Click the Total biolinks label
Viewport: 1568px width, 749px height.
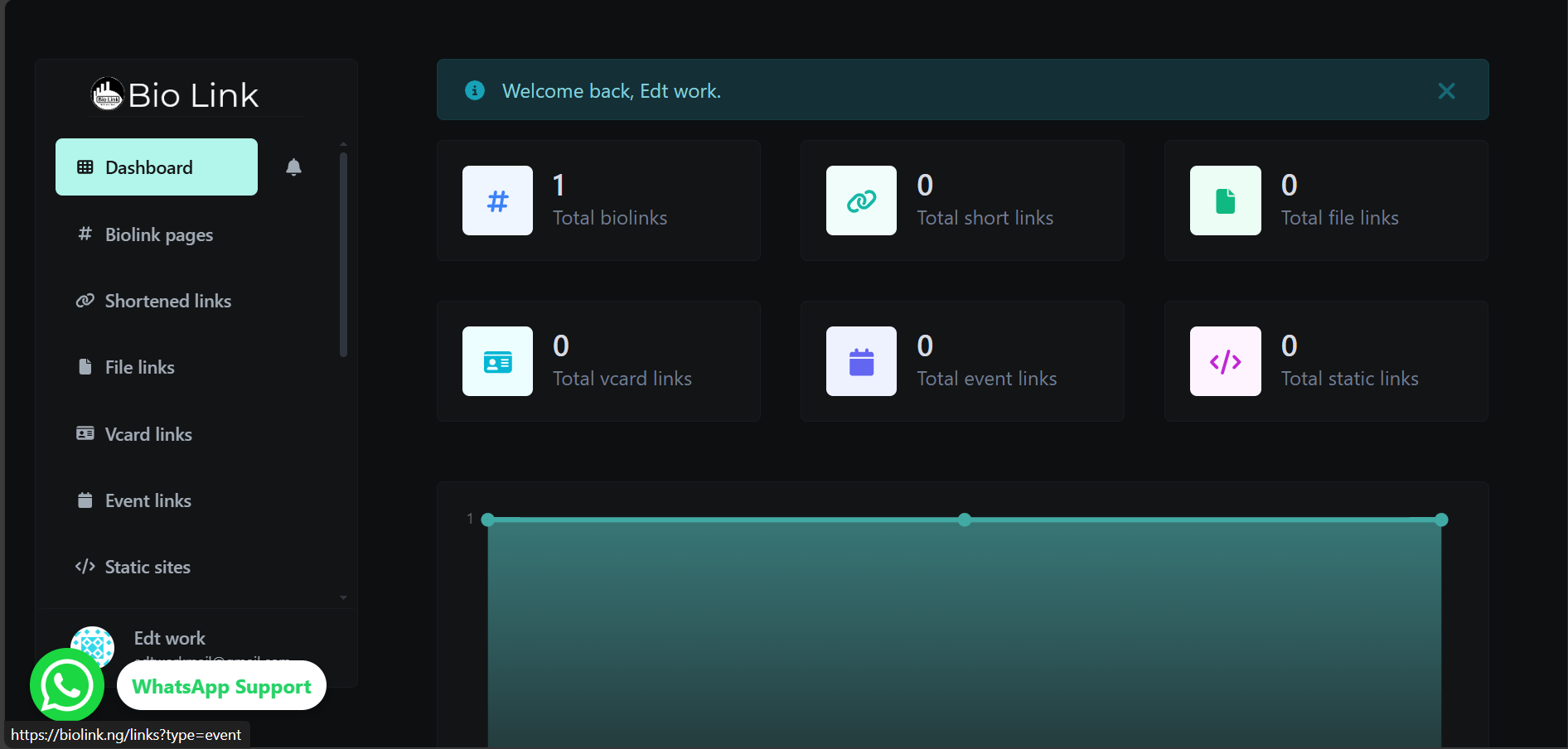[610, 218]
